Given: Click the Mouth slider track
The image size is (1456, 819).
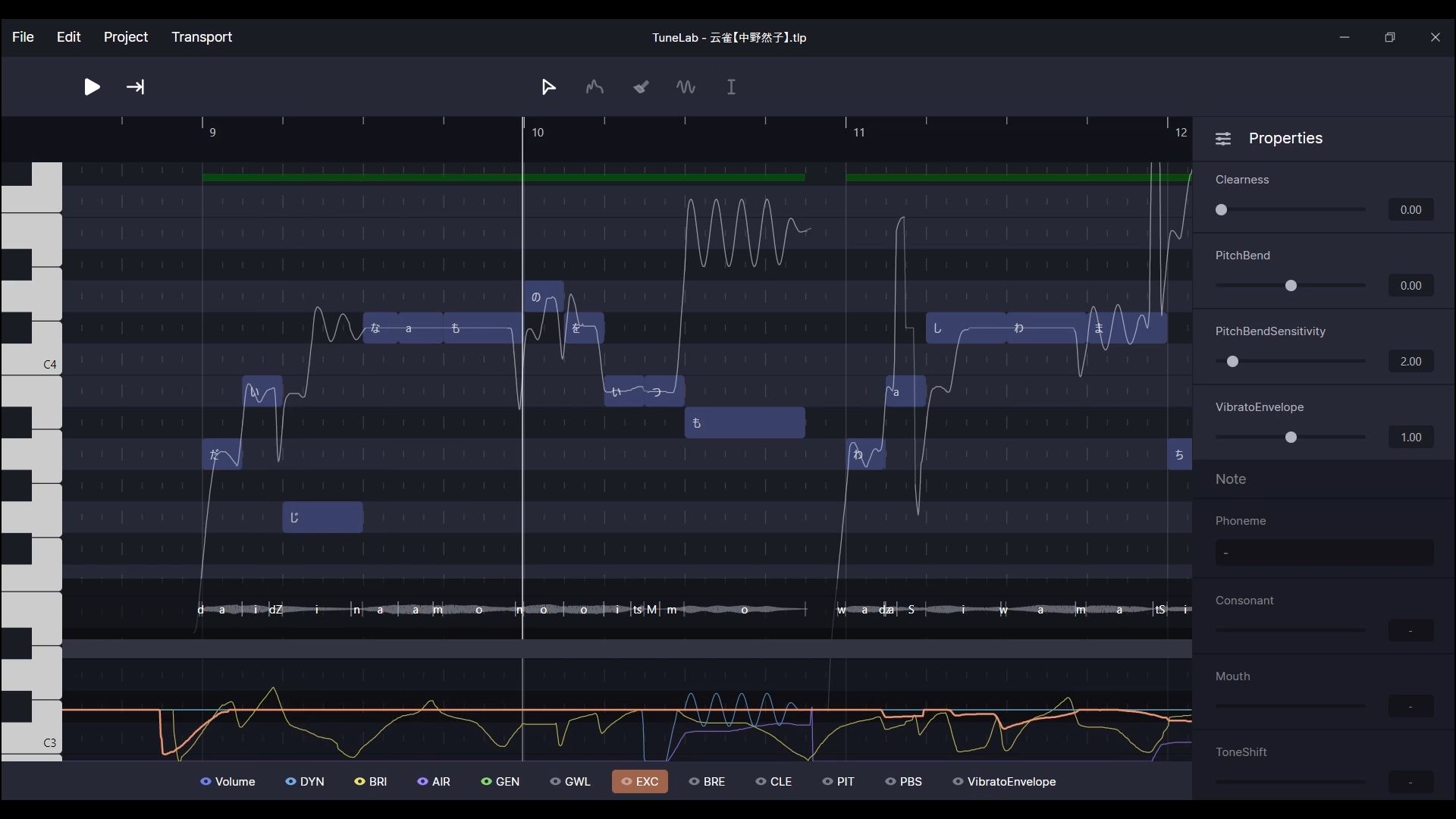Looking at the screenshot, I should 1291,706.
